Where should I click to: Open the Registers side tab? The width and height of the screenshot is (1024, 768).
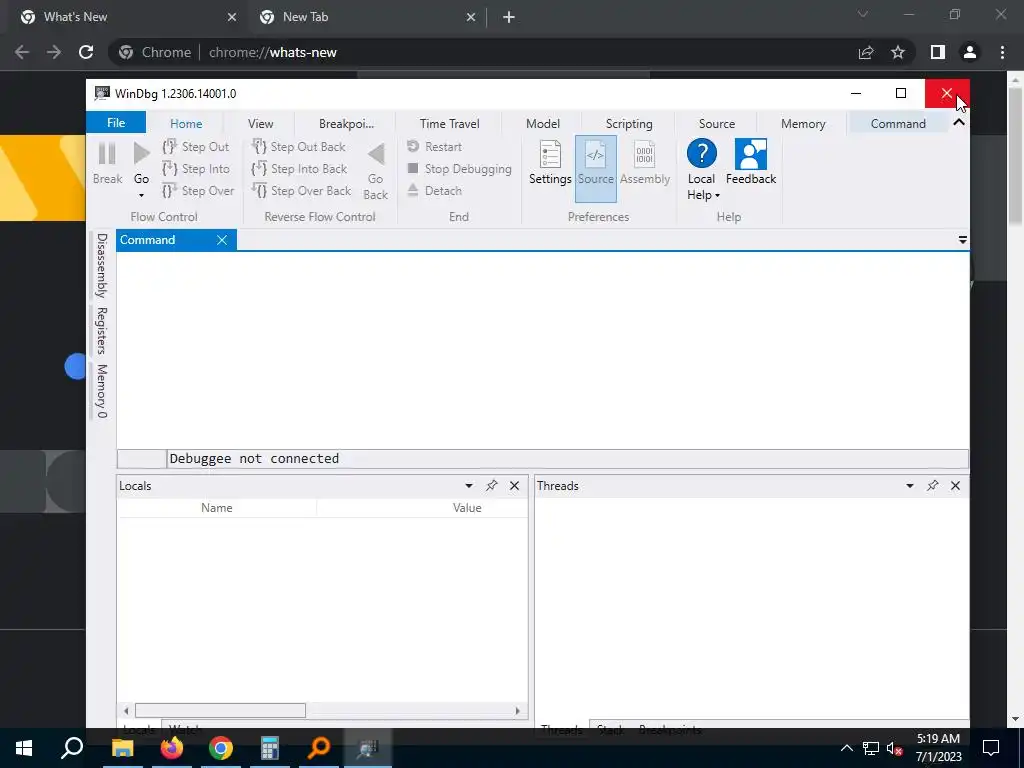click(x=101, y=330)
